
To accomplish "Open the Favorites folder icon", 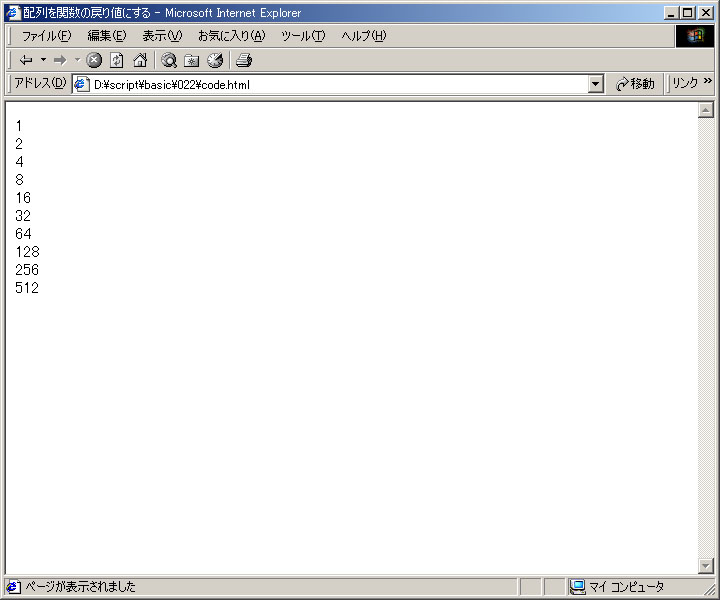I will (x=191, y=60).
